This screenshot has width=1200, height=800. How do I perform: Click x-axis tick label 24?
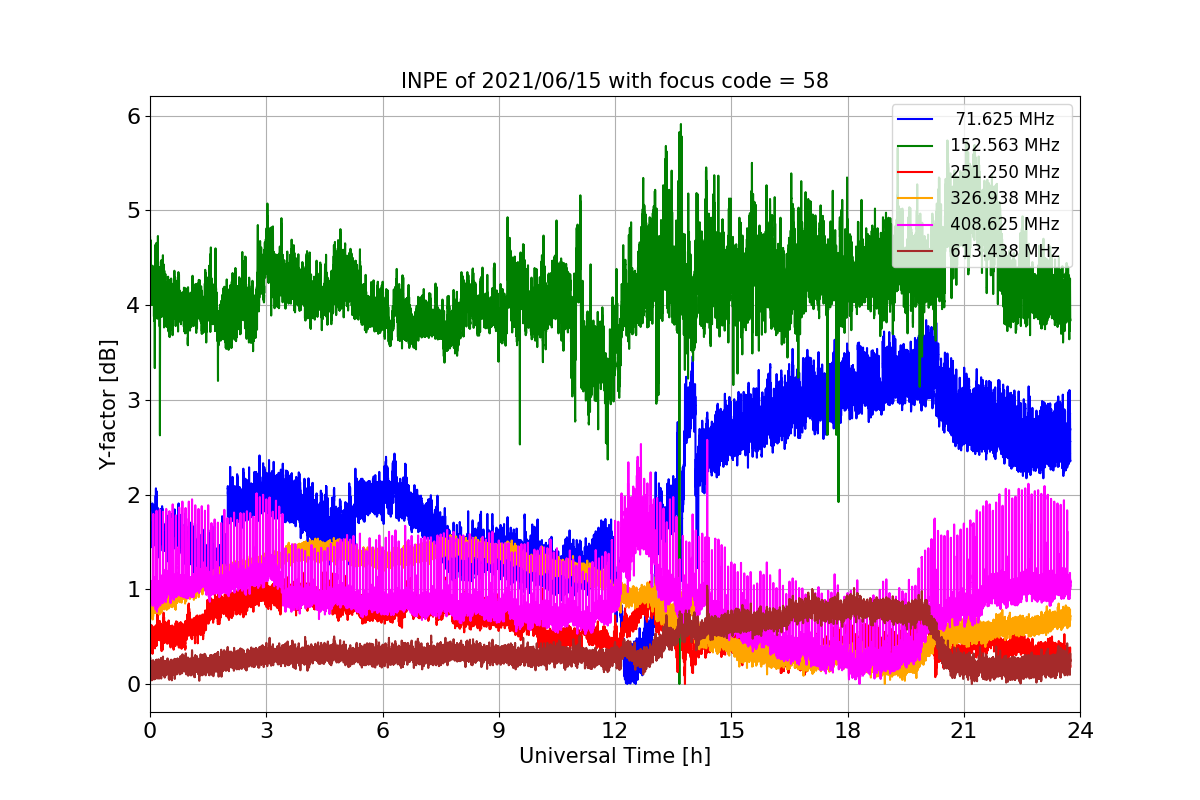(1080, 731)
